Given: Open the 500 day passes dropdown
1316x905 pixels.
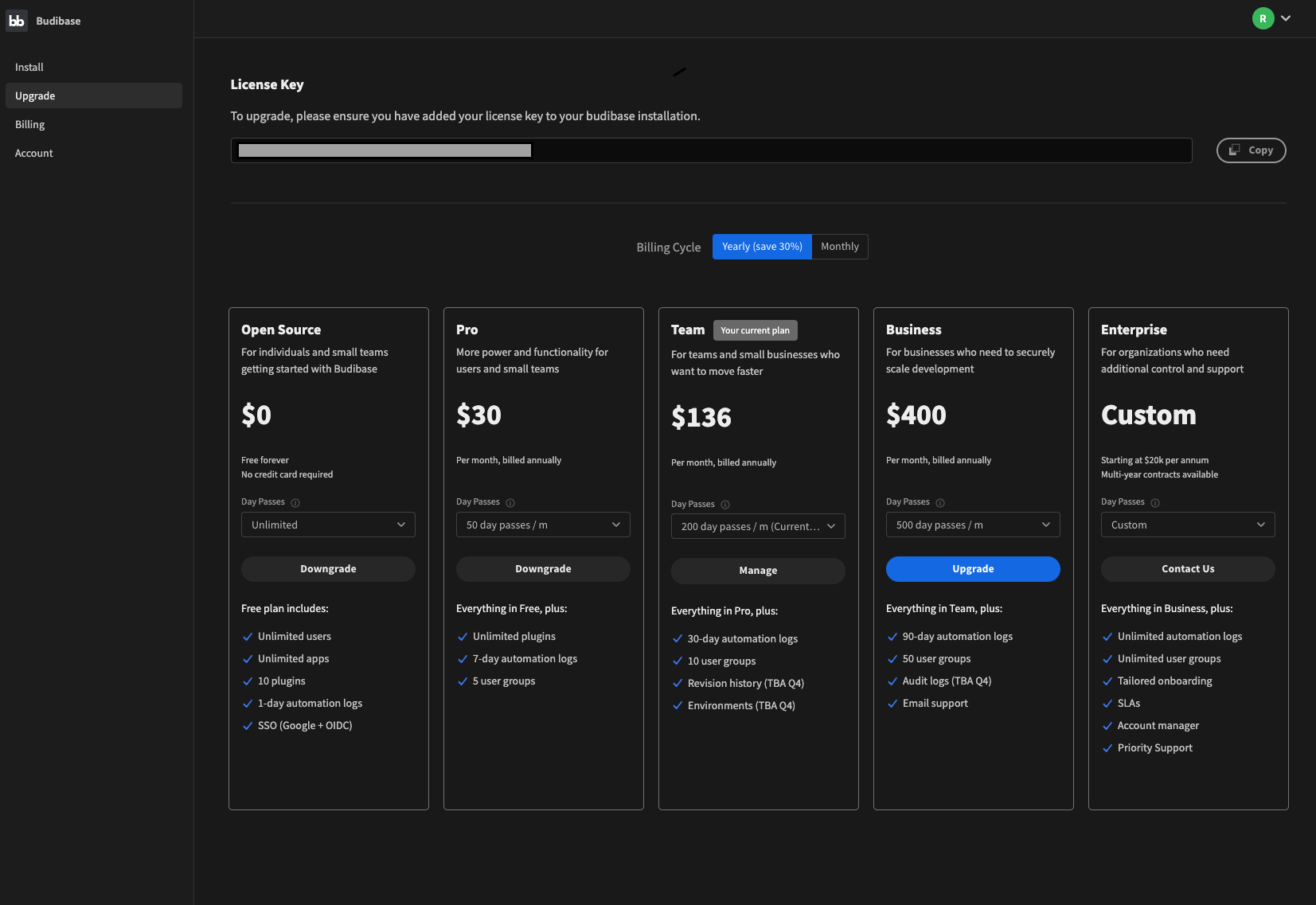Looking at the screenshot, I should [973, 525].
